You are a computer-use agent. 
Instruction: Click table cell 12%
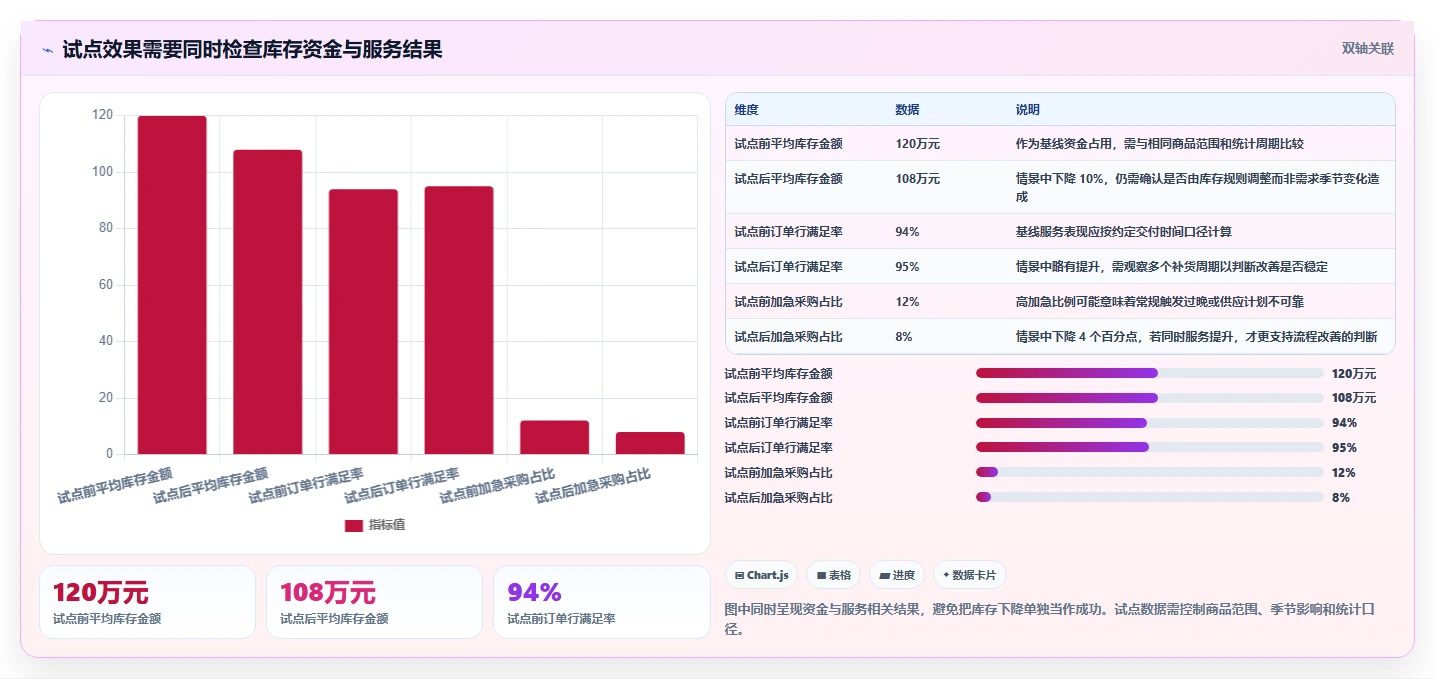(x=907, y=301)
